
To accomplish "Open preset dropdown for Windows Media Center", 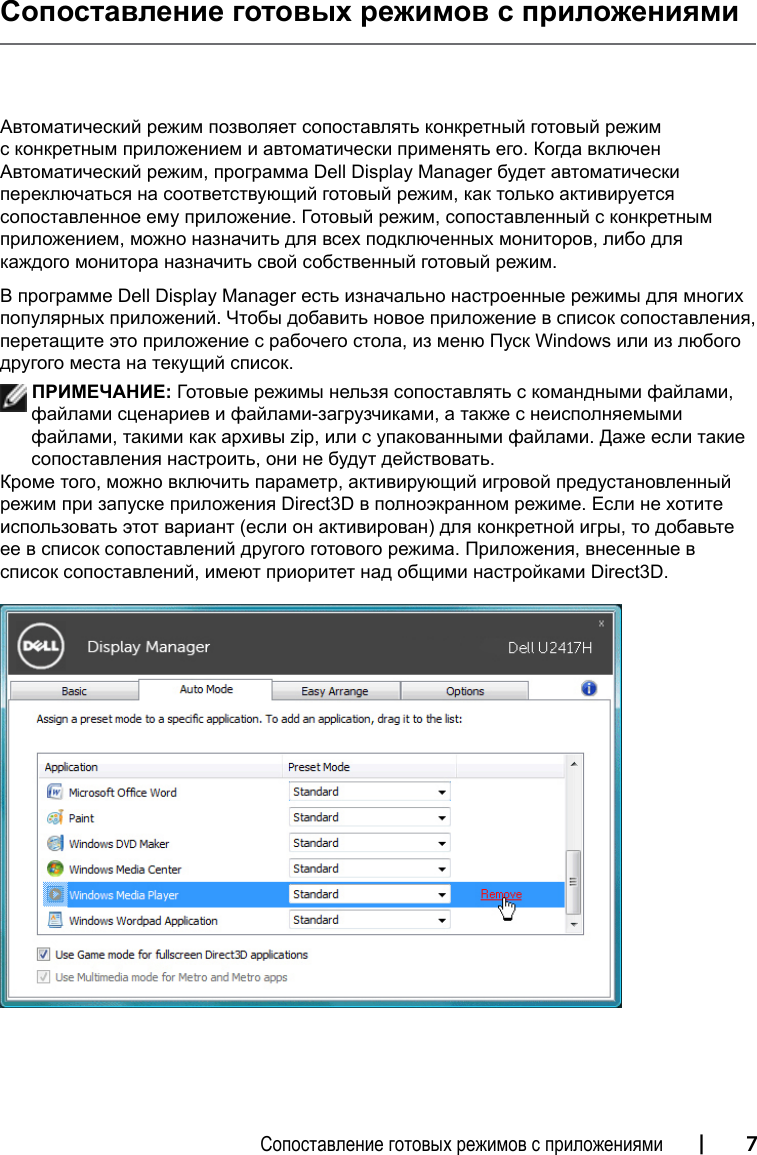I will (370, 869).
